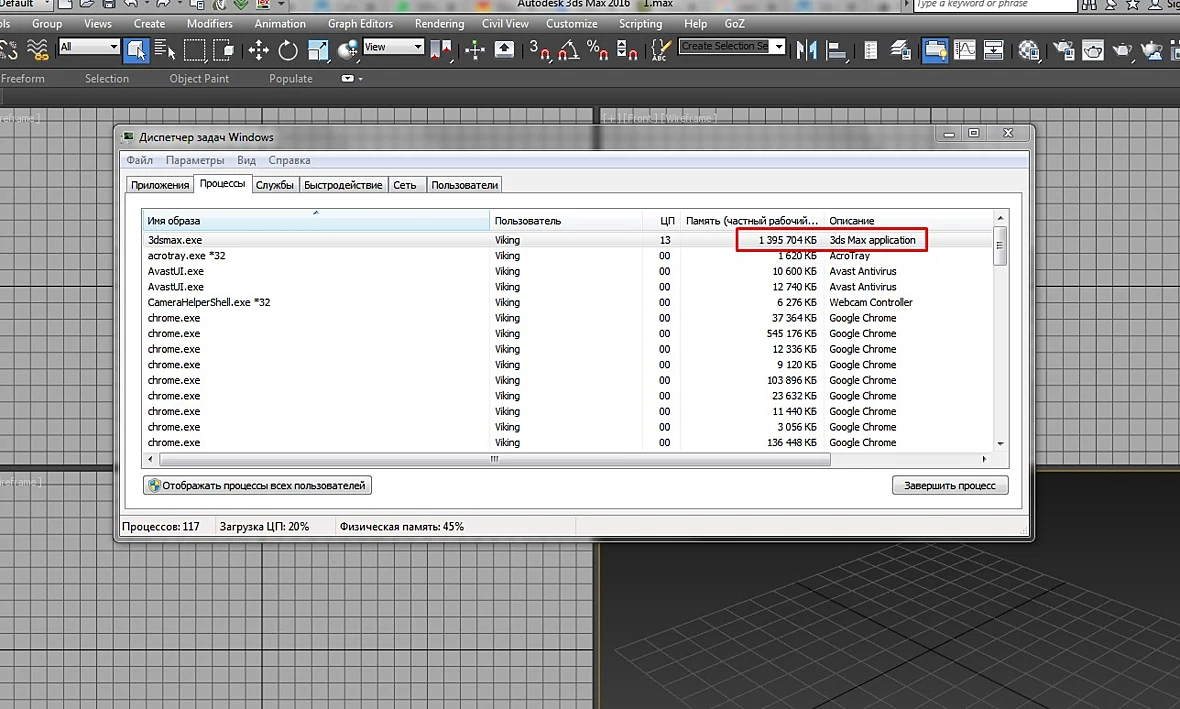Click the Mirror tool icon
The width and height of the screenshot is (1180, 709).
pyautogui.click(x=806, y=50)
